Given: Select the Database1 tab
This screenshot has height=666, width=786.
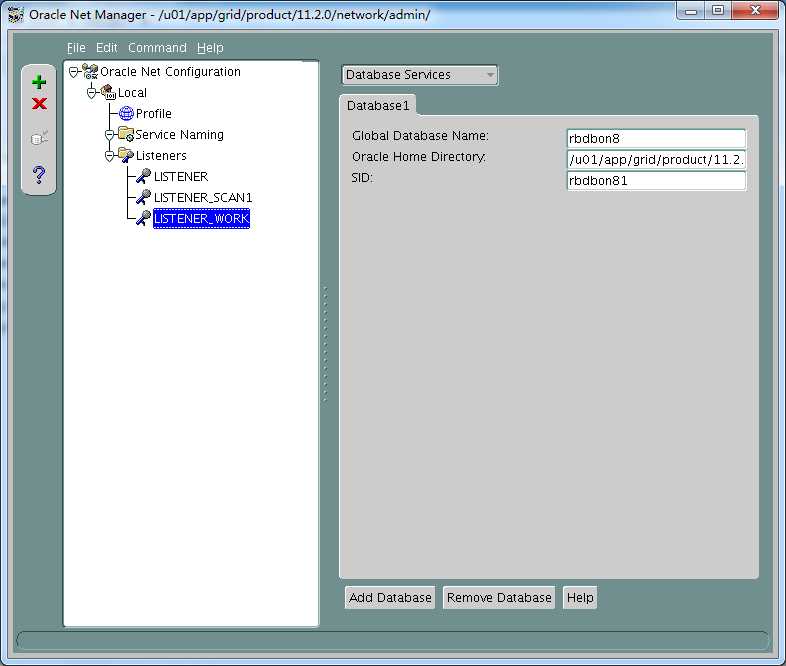Looking at the screenshot, I should coord(378,106).
